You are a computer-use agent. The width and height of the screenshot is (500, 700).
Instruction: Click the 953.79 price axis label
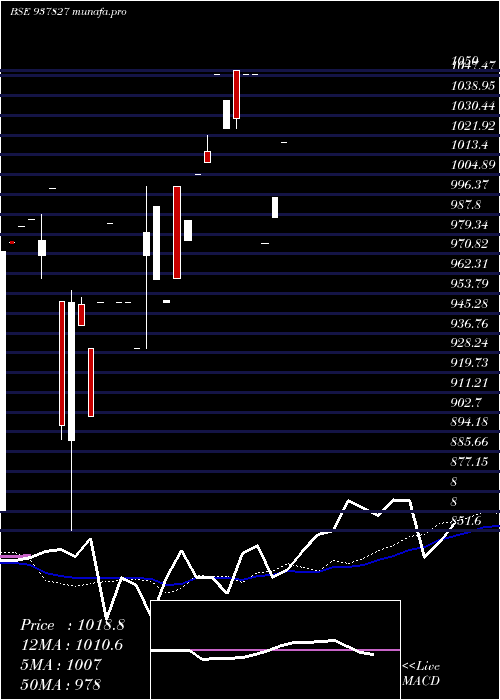click(x=470, y=283)
